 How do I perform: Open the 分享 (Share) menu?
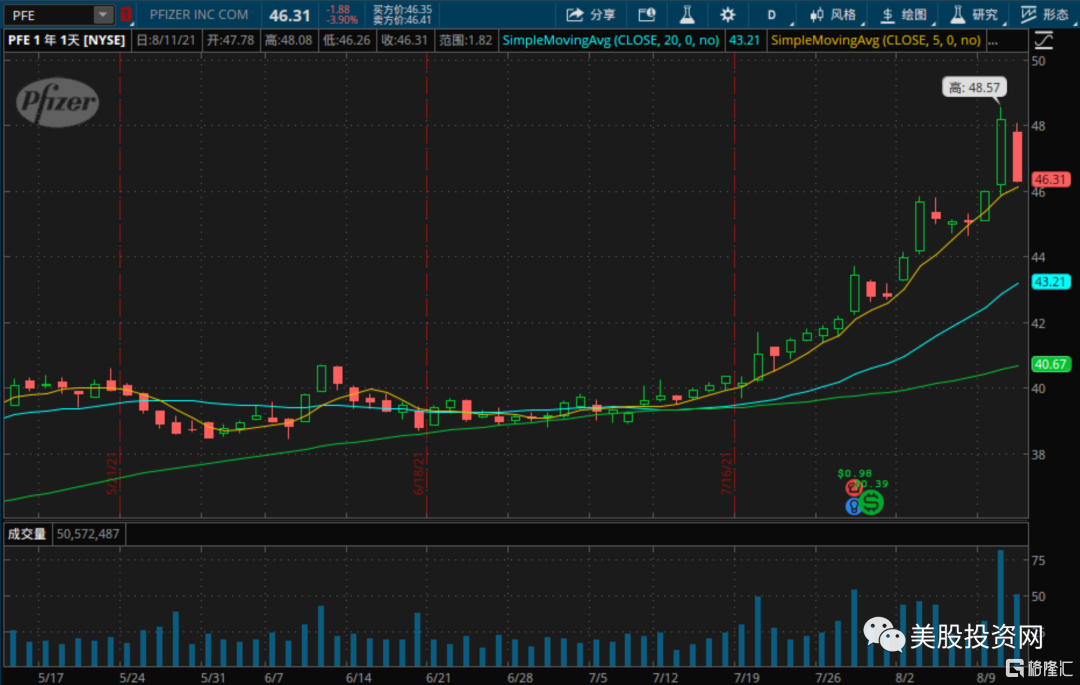[x=591, y=15]
